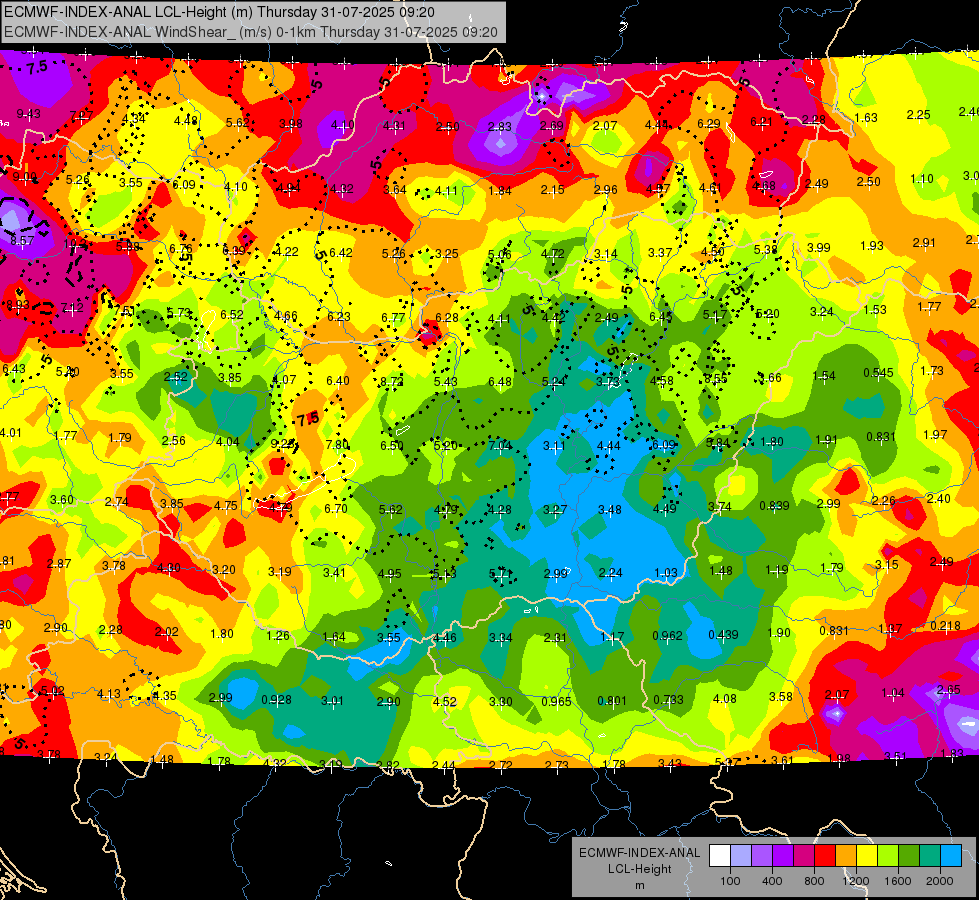Image resolution: width=979 pixels, height=900 pixels.
Task: Click the 7.80 wind shear value
Action: [x=337, y=445]
